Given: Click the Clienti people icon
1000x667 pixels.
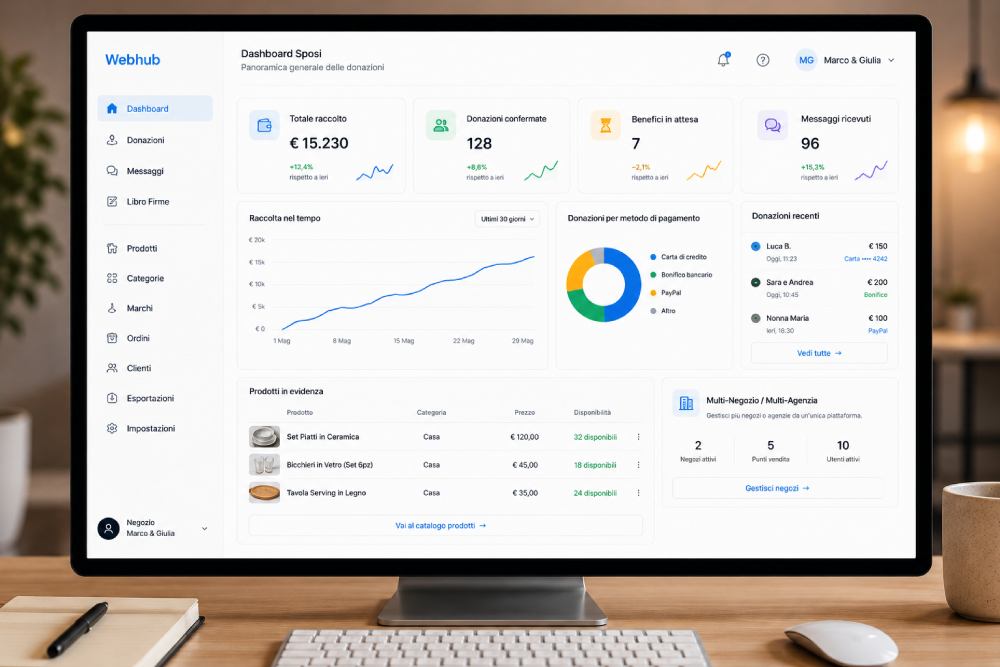Looking at the screenshot, I should point(112,368).
